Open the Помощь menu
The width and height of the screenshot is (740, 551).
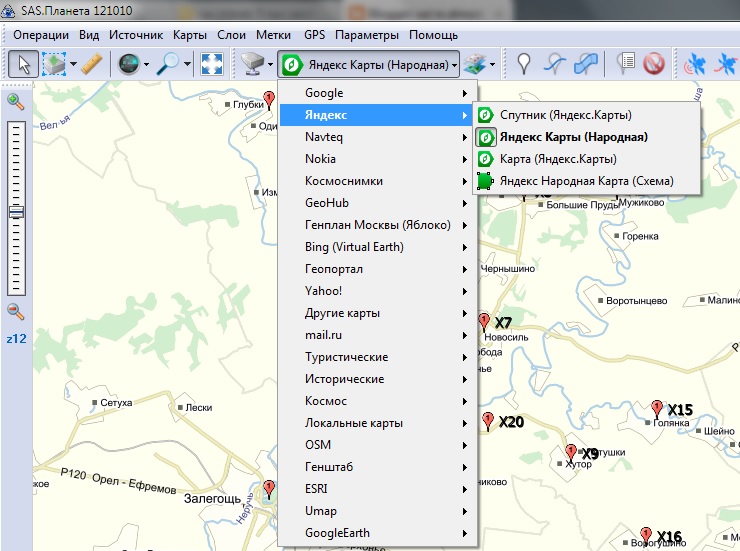point(433,35)
